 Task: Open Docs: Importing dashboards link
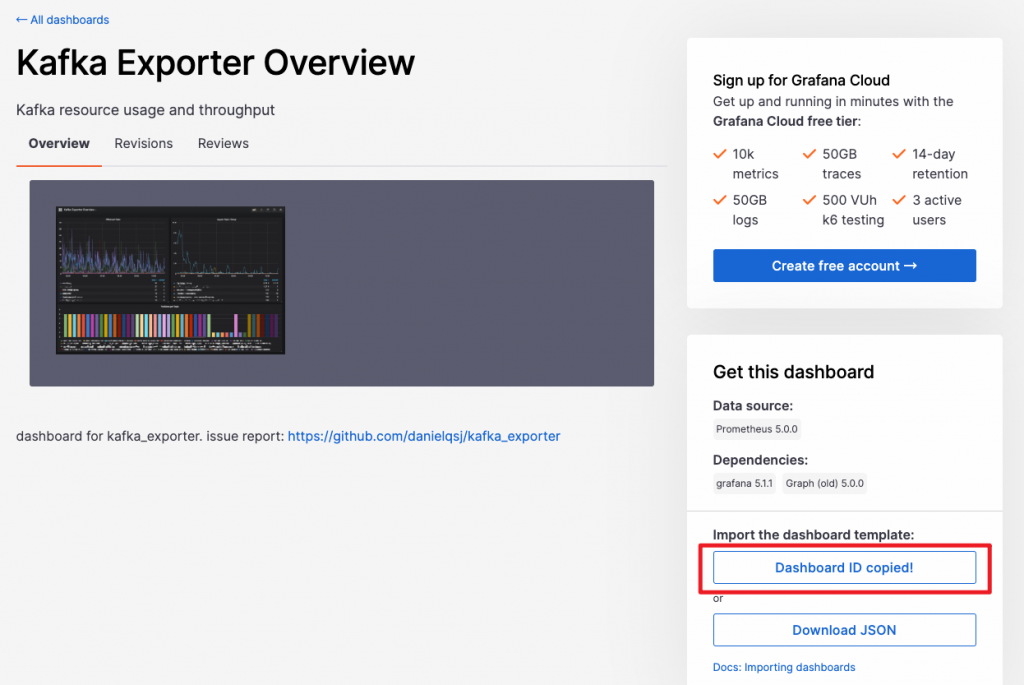click(784, 667)
